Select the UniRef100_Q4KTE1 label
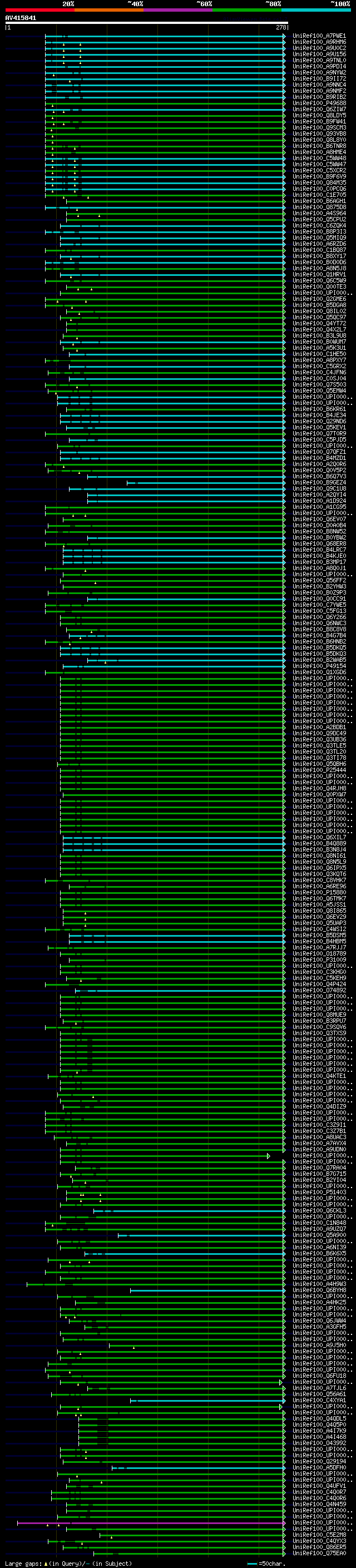356x1568 pixels. 319,1076
